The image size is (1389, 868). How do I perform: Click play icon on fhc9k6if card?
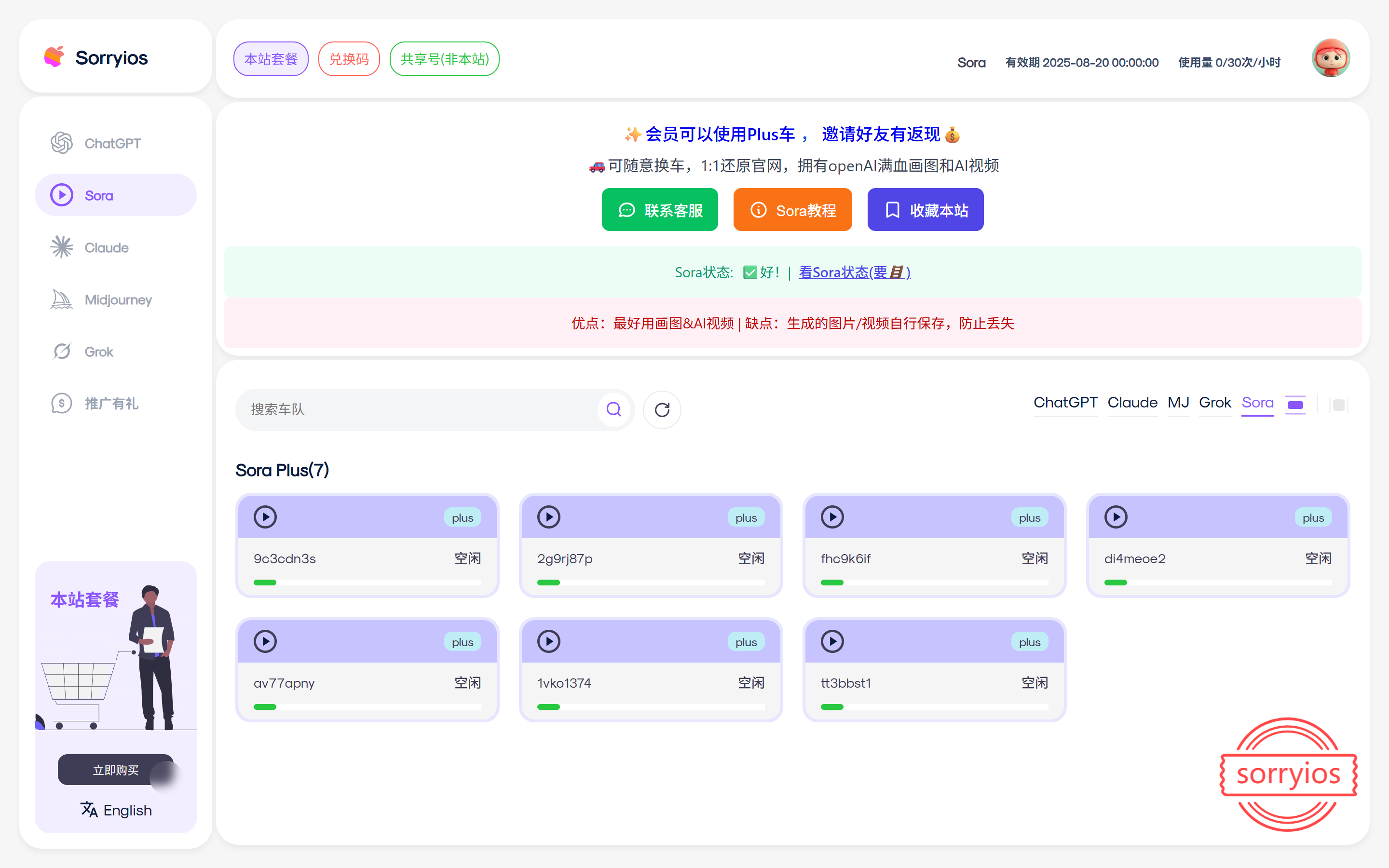pos(832,516)
